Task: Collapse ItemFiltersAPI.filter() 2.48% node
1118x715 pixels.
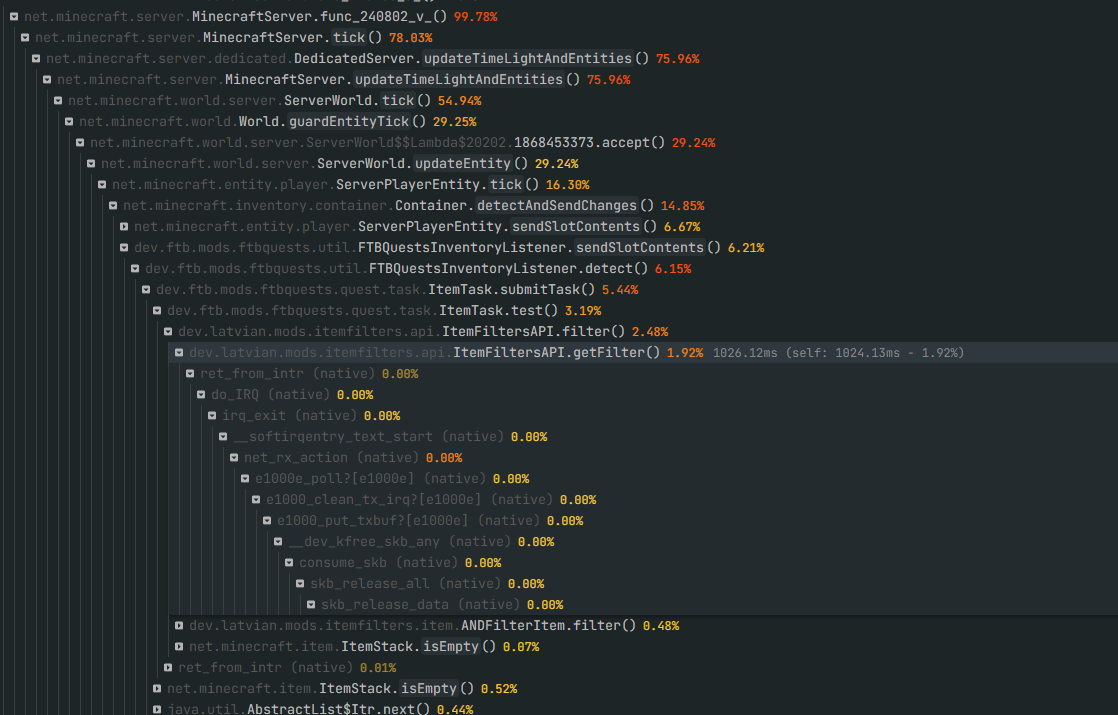Action: (168, 331)
